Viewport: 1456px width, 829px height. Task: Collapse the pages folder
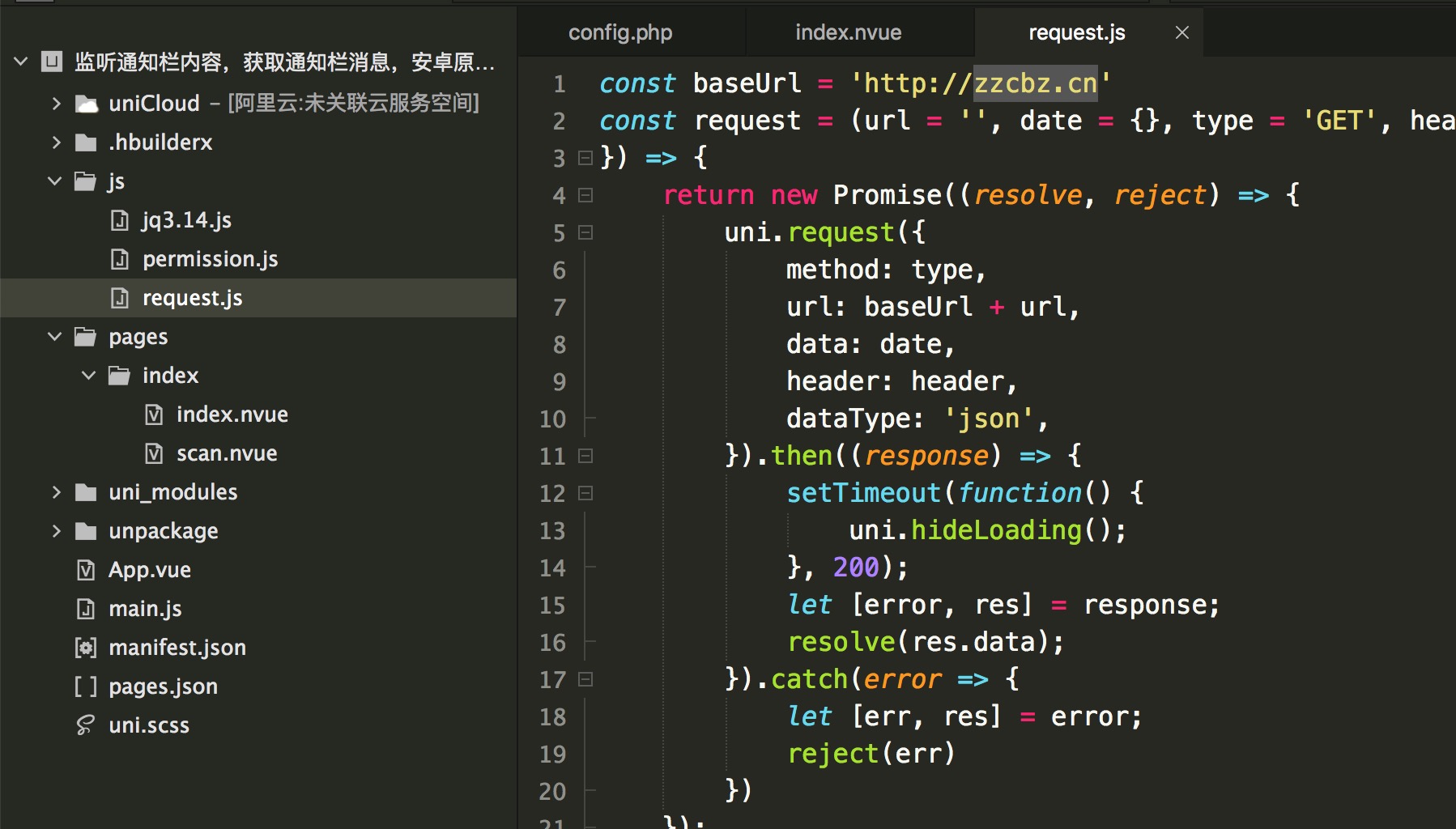click(55, 337)
